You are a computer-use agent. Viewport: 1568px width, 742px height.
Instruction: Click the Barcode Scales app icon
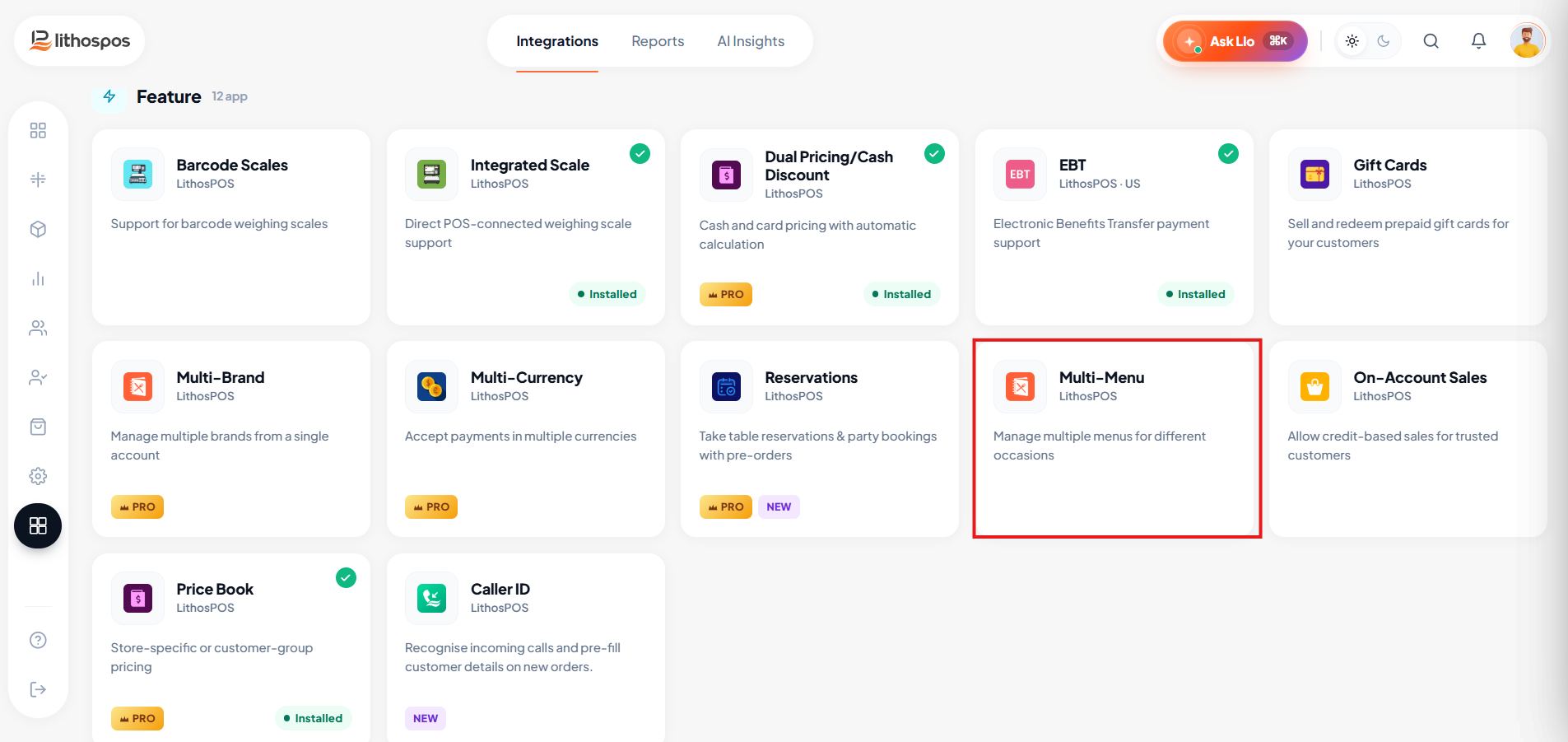pyautogui.click(x=137, y=174)
